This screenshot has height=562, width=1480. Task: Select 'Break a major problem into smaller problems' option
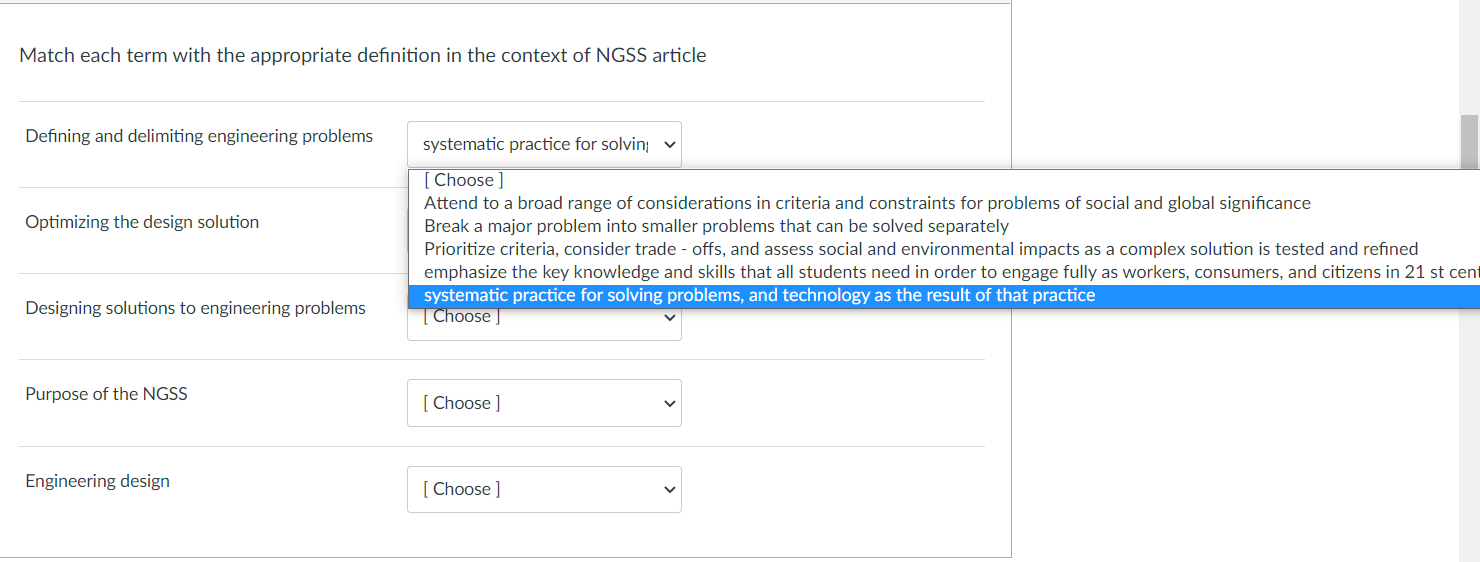point(716,226)
